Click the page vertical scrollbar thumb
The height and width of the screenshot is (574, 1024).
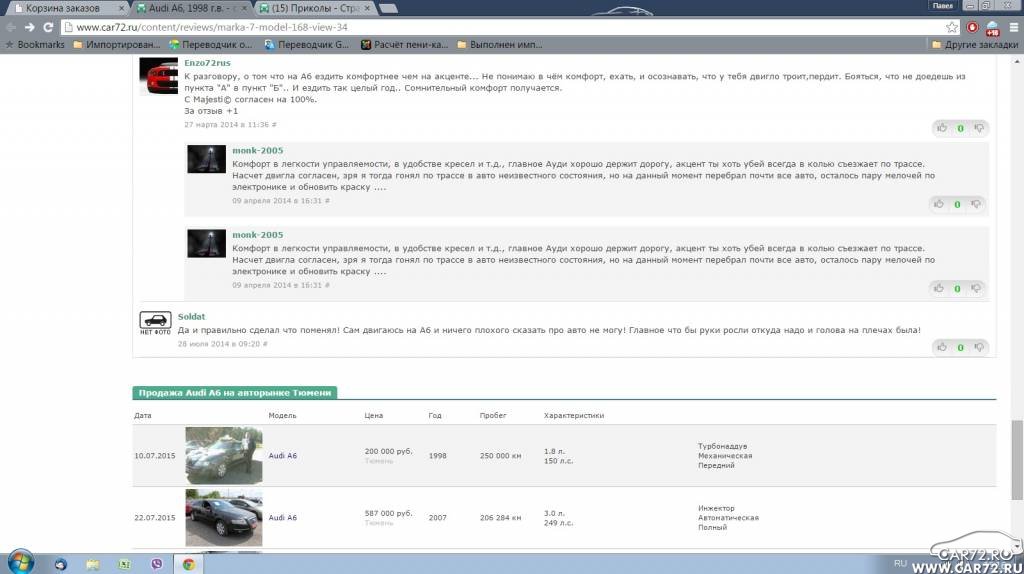tap(1017, 459)
